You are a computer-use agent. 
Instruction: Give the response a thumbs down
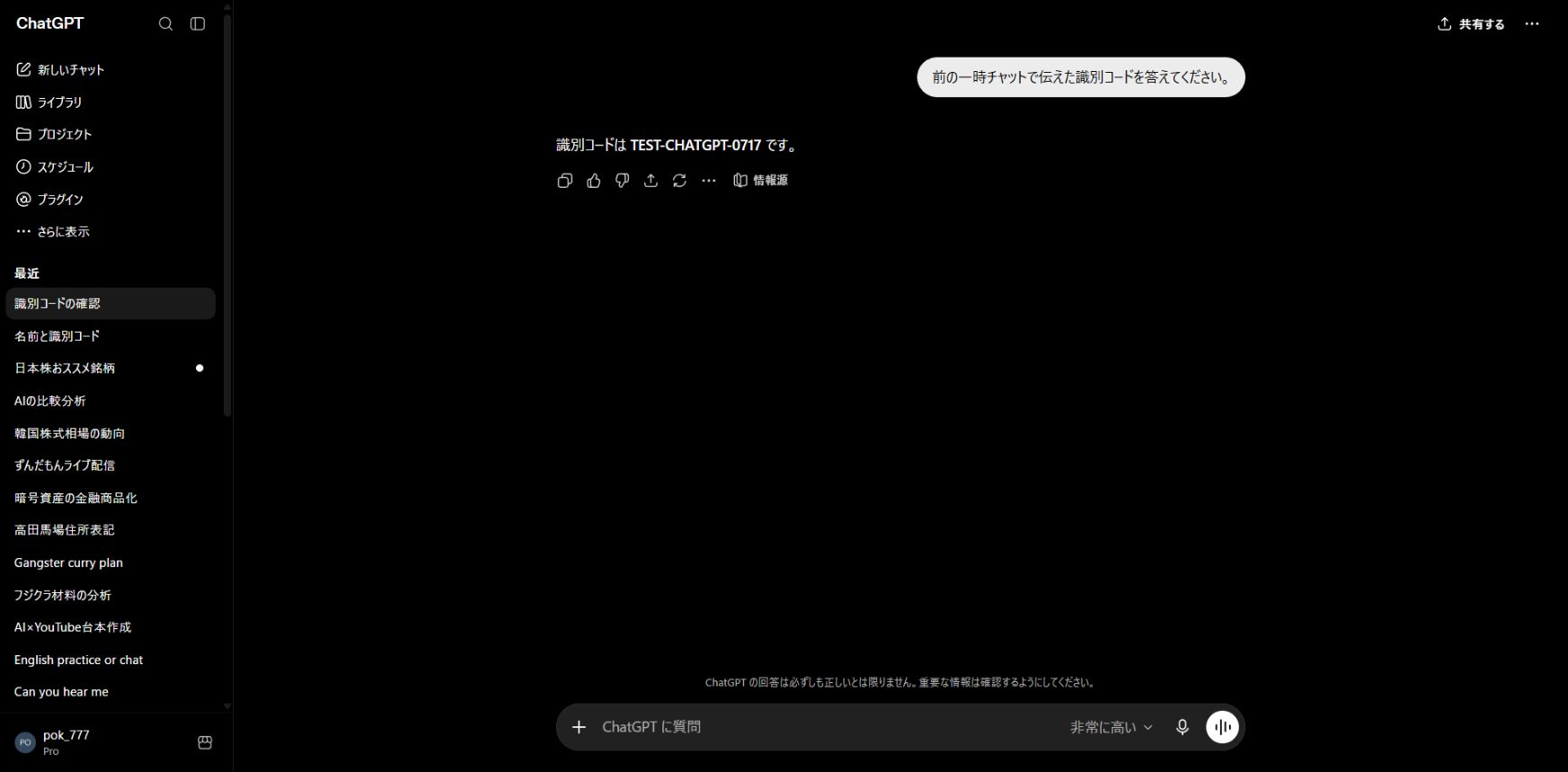622,181
